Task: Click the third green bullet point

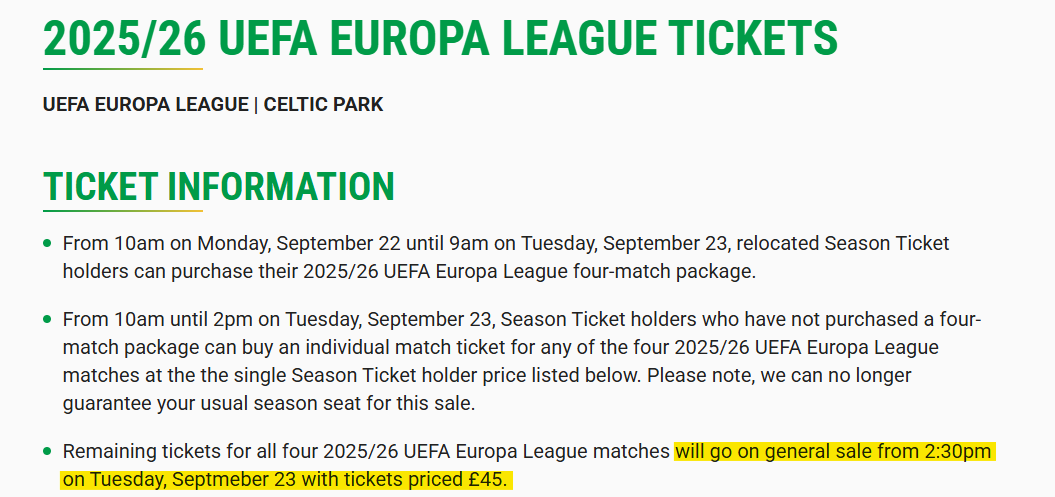Action: pos(47,452)
